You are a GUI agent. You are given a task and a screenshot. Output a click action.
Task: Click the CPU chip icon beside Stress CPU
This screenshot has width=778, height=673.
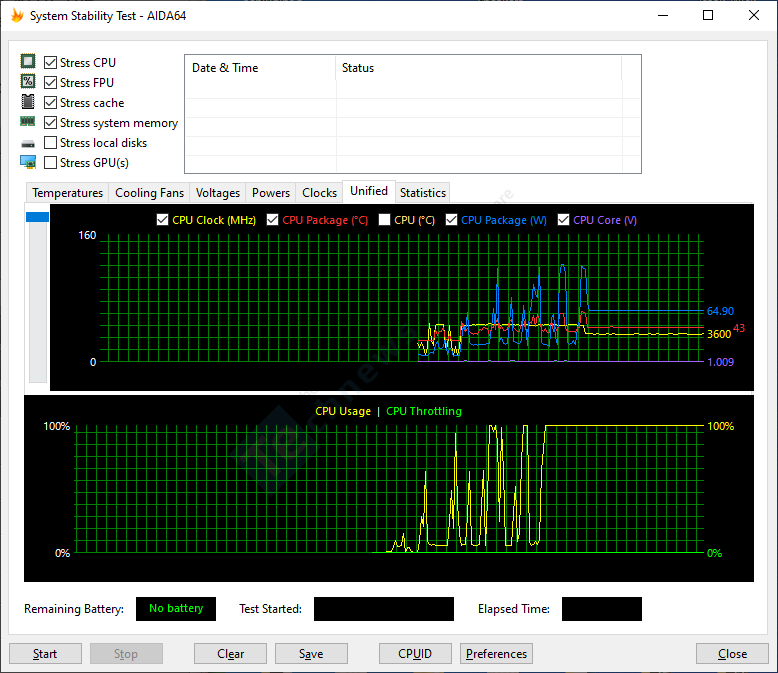[28, 62]
